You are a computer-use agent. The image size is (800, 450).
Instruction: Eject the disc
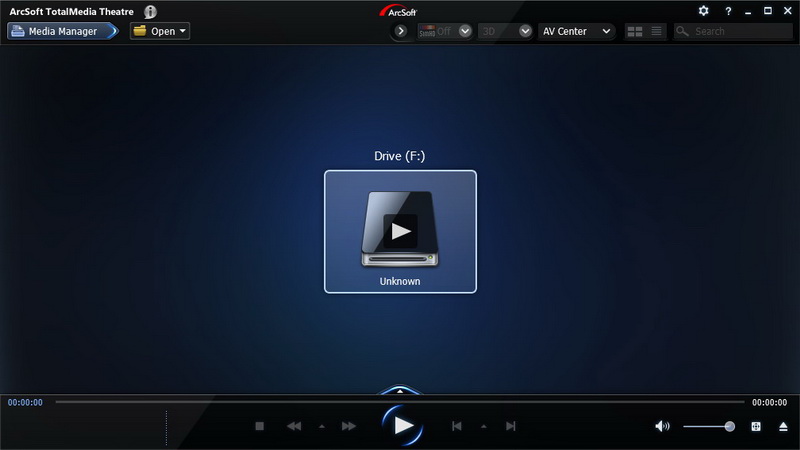click(783, 427)
